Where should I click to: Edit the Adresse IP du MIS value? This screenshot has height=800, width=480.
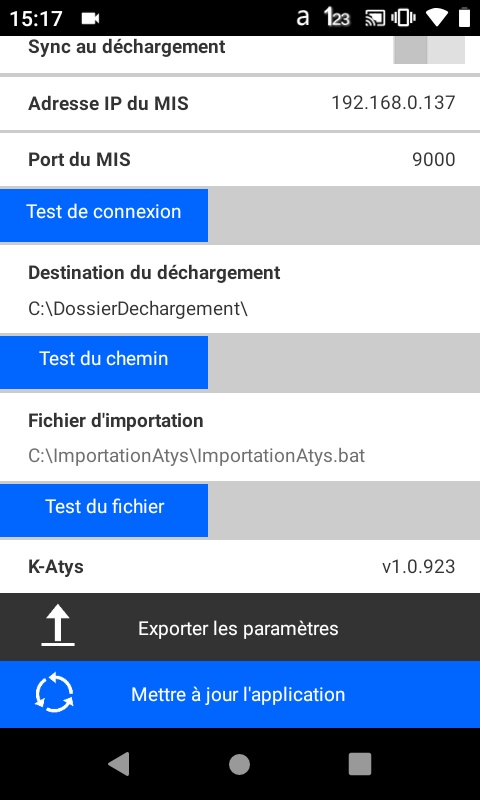tap(393, 103)
